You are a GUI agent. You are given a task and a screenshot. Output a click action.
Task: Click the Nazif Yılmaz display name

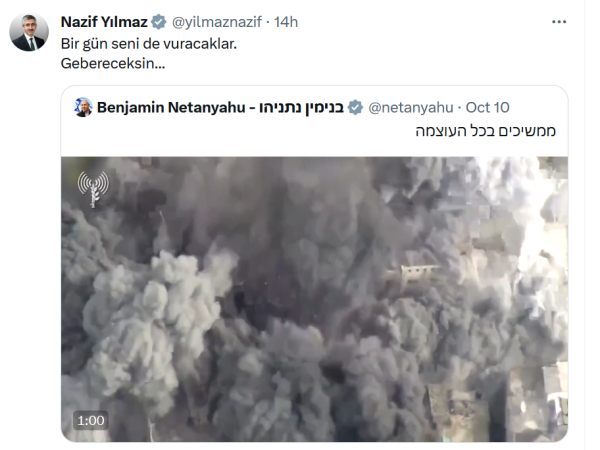tap(104, 22)
